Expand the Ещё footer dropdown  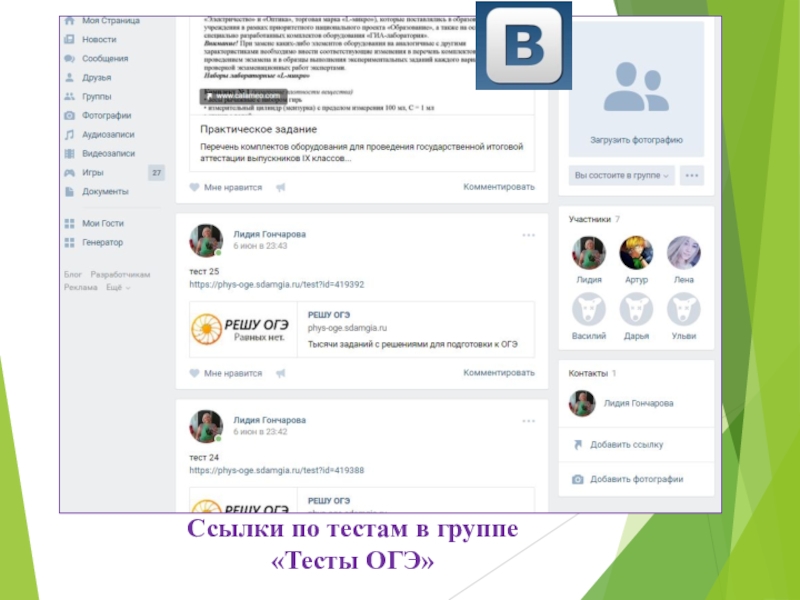pyautogui.click(x=118, y=287)
